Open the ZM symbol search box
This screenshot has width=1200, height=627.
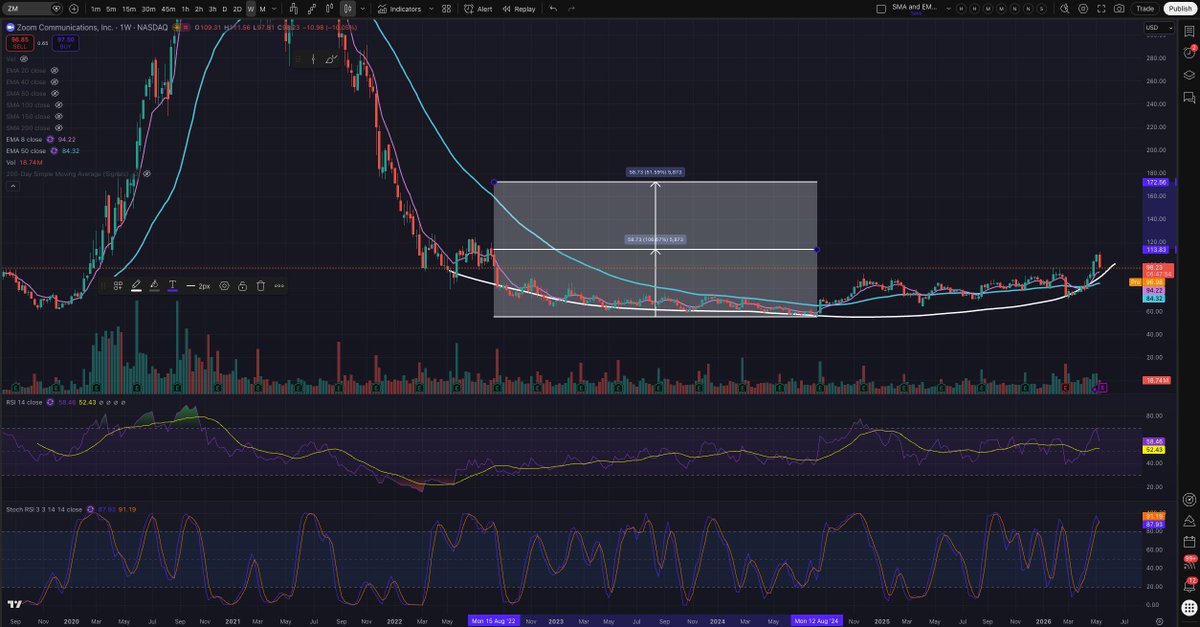tap(32, 9)
